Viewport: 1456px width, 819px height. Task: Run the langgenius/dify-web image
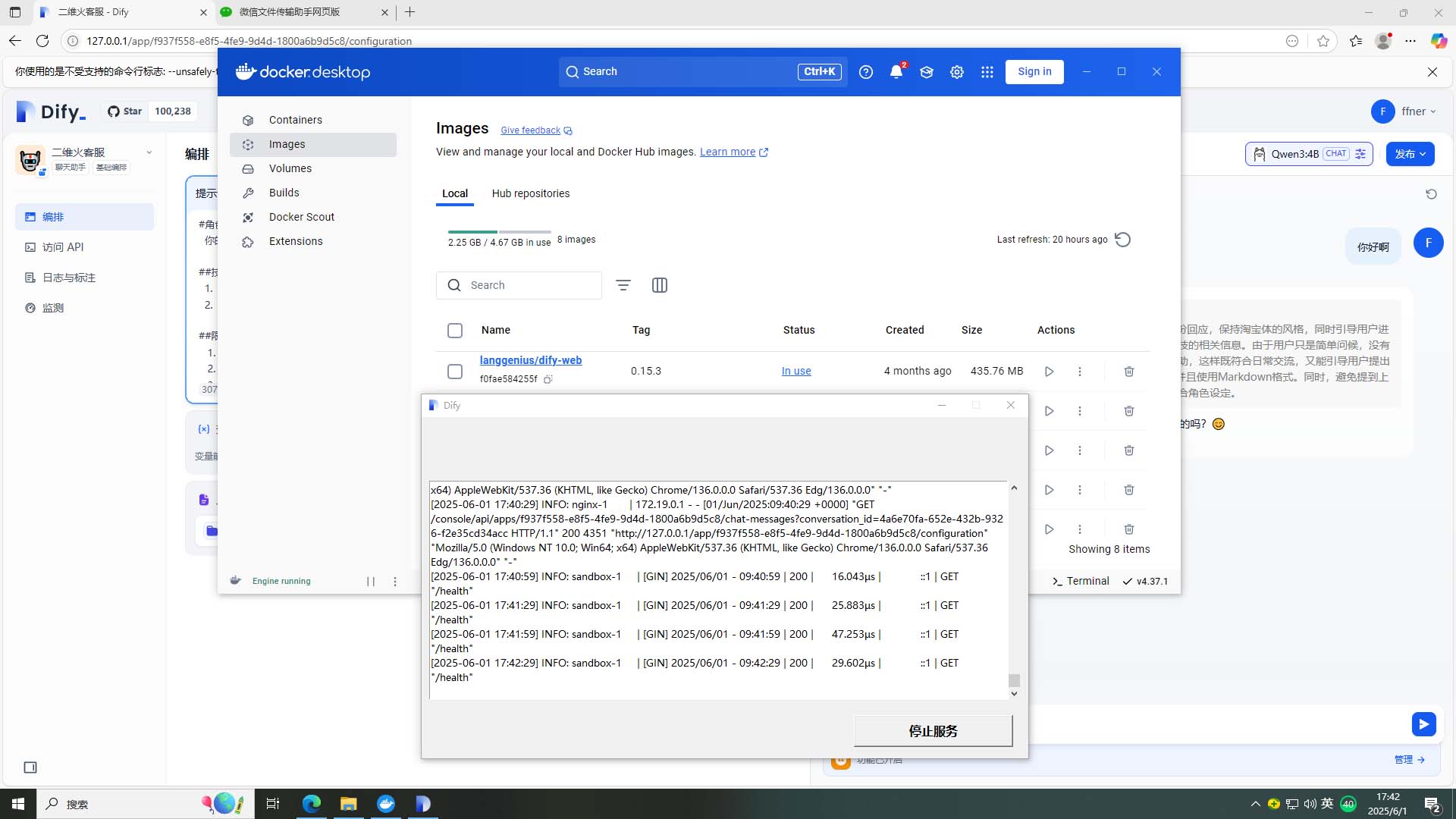point(1049,372)
